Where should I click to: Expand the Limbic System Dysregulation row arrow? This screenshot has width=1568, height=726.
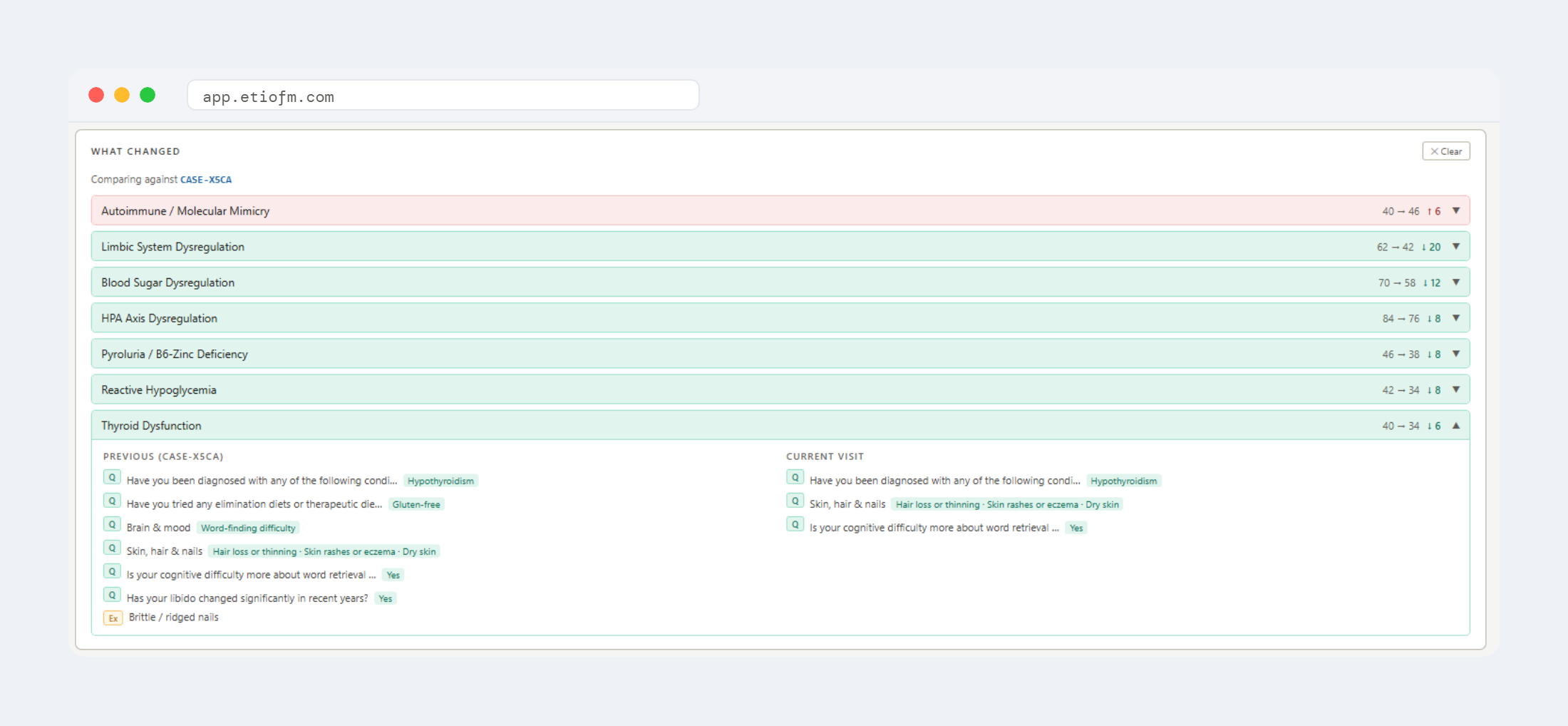click(1456, 247)
